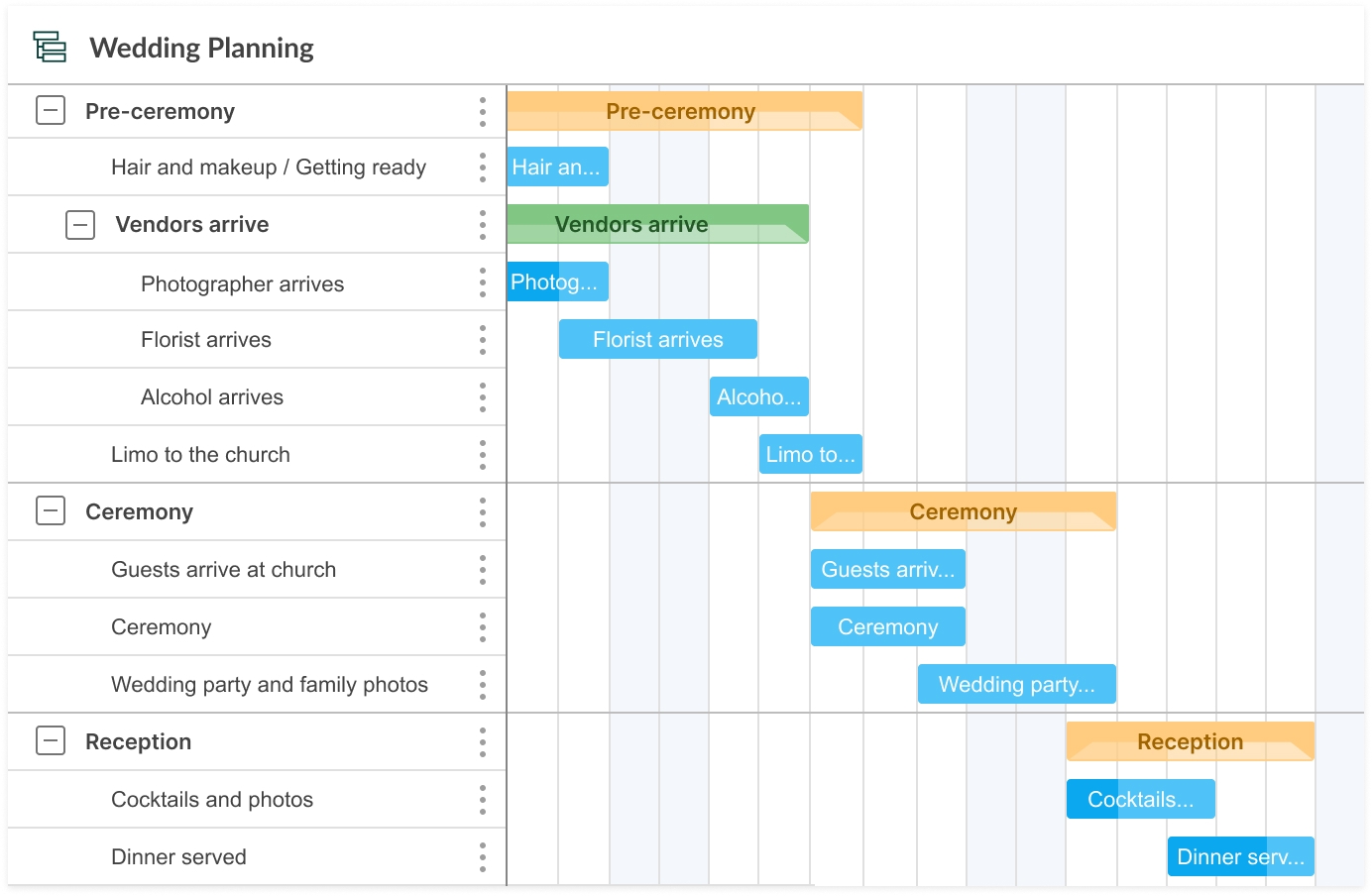Open the Alcohol arrives row menu

tap(483, 396)
